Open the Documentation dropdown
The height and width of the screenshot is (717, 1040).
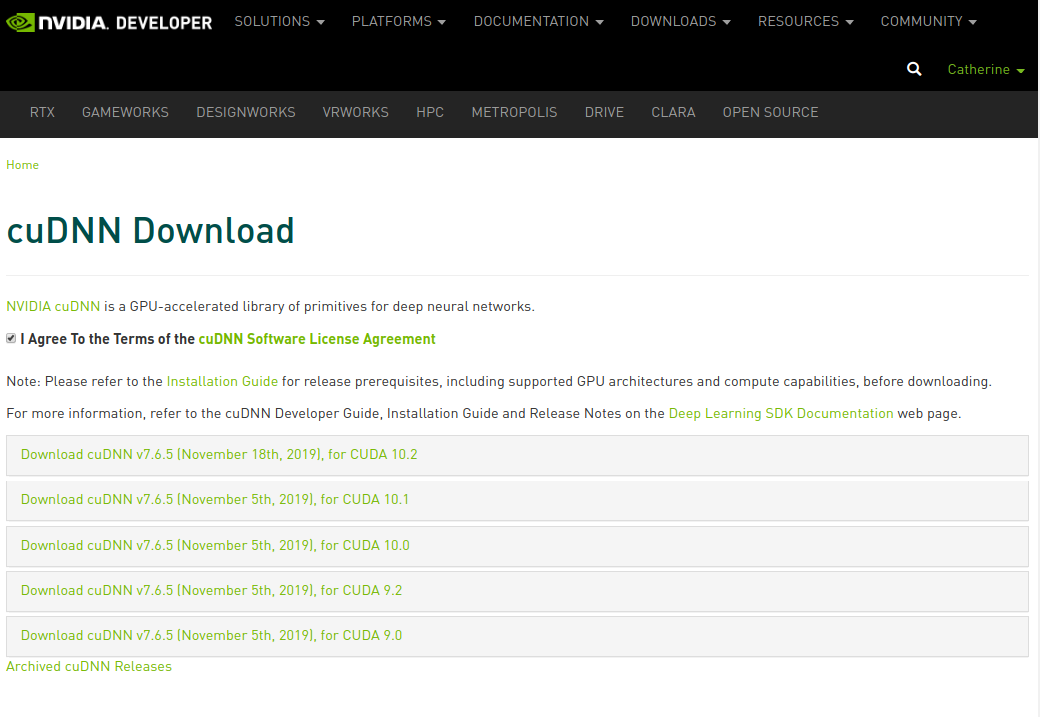[539, 21]
